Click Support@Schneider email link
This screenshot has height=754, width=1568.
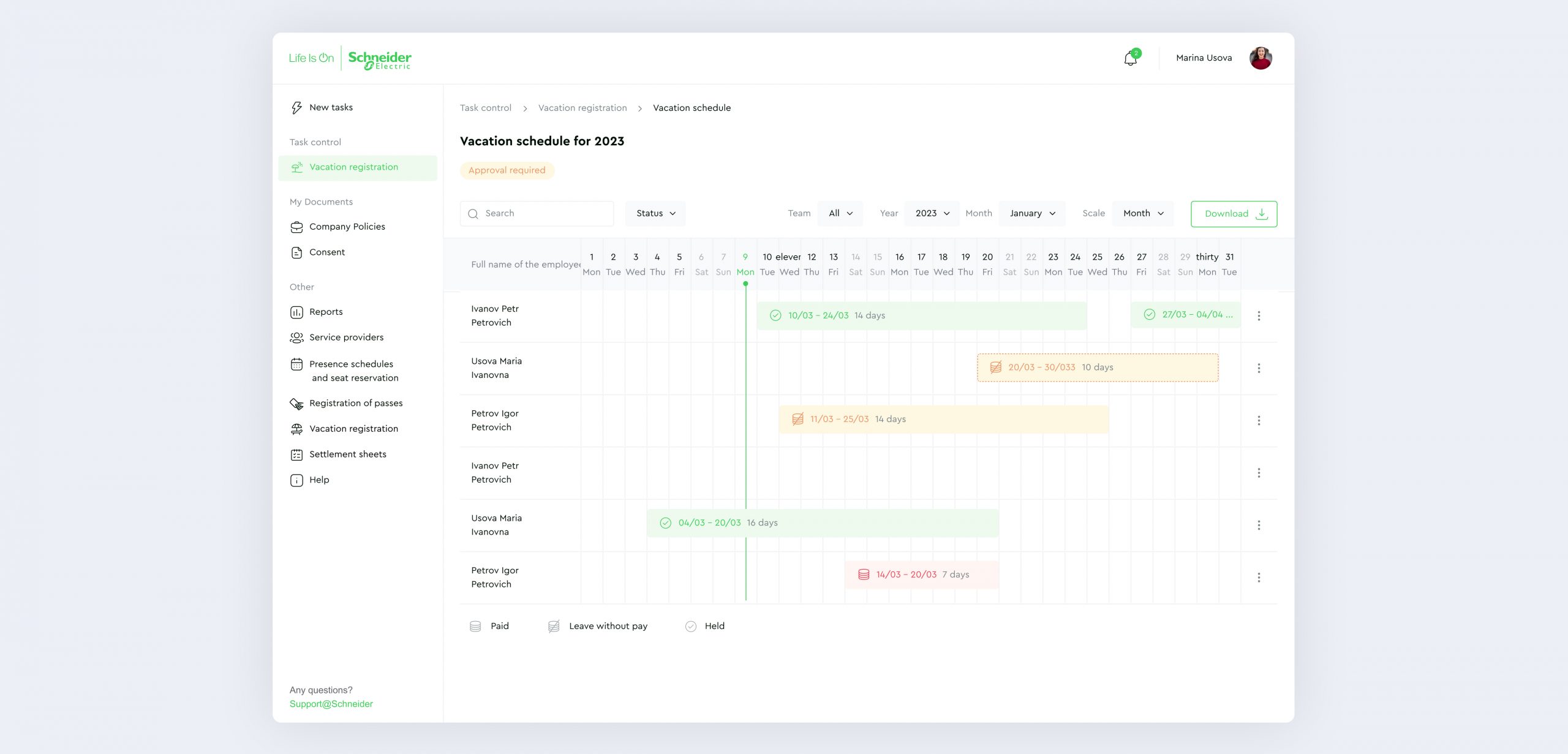pos(331,704)
